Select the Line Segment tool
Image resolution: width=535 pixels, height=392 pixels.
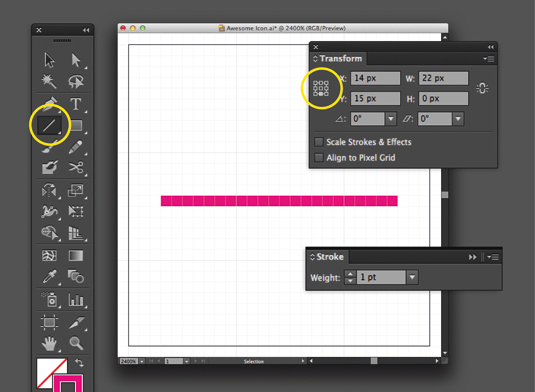(49, 125)
